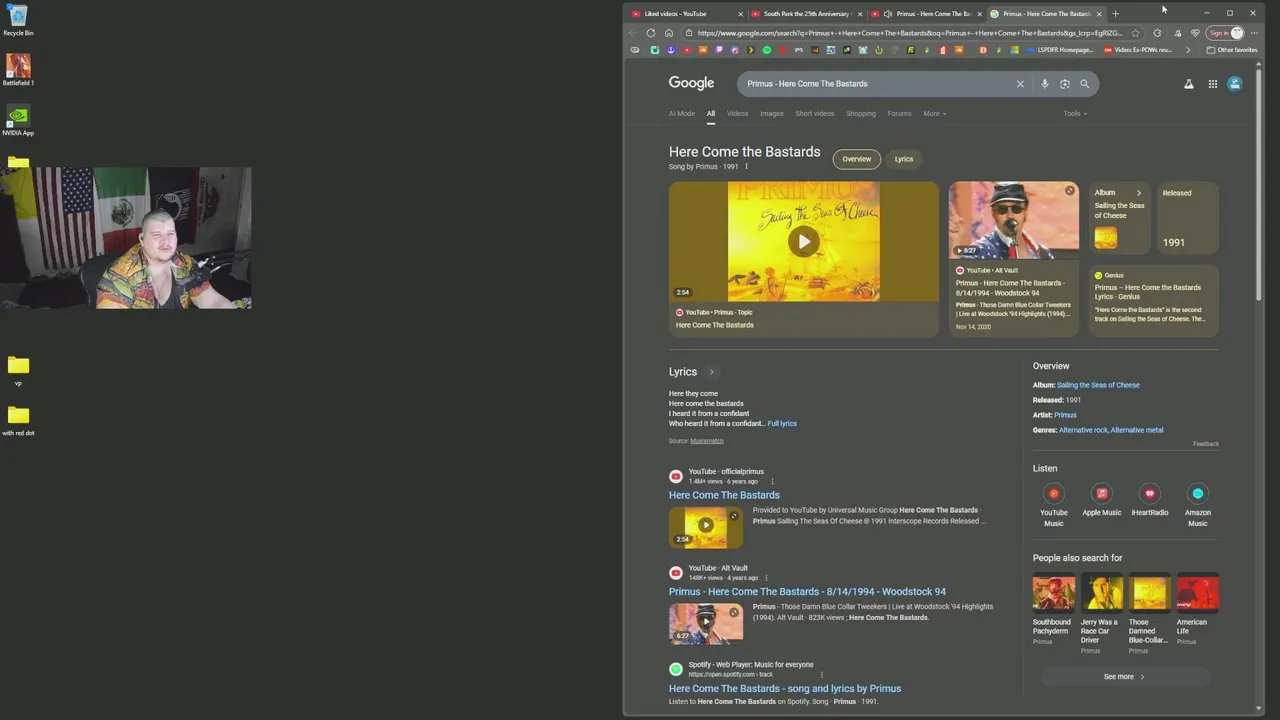Open more options for officialprimus YouTube result
The image size is (1280, 720).
coord(772,481)
